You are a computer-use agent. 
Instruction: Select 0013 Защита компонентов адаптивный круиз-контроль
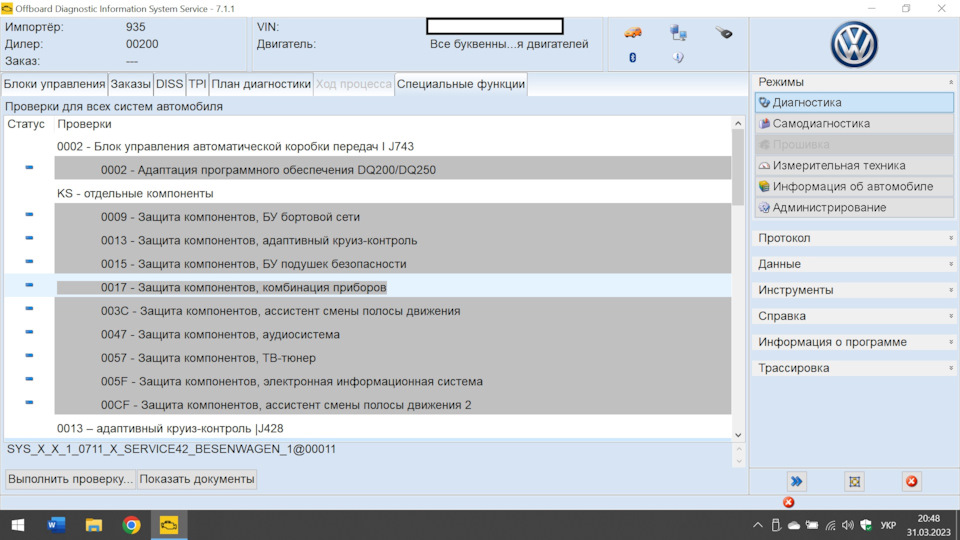pyautogui.click(x=392, y=241)
